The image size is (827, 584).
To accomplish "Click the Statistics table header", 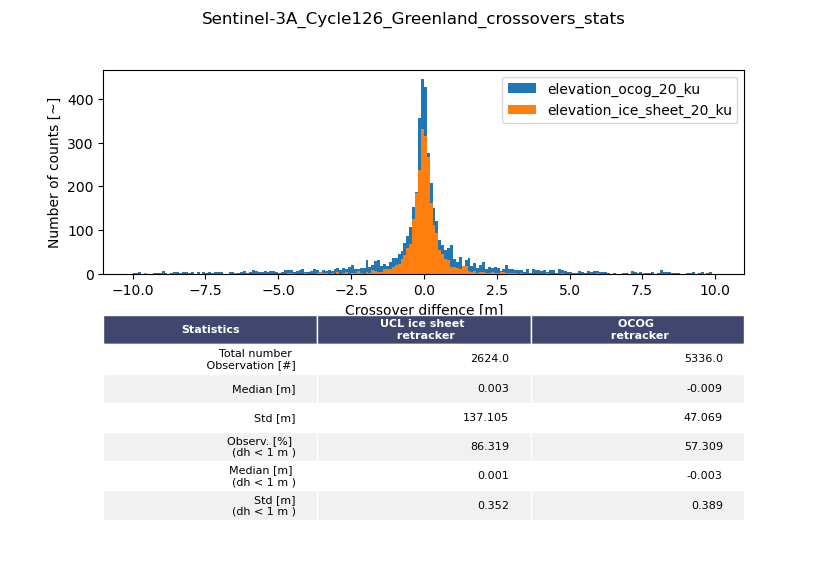I will (210, 329).
